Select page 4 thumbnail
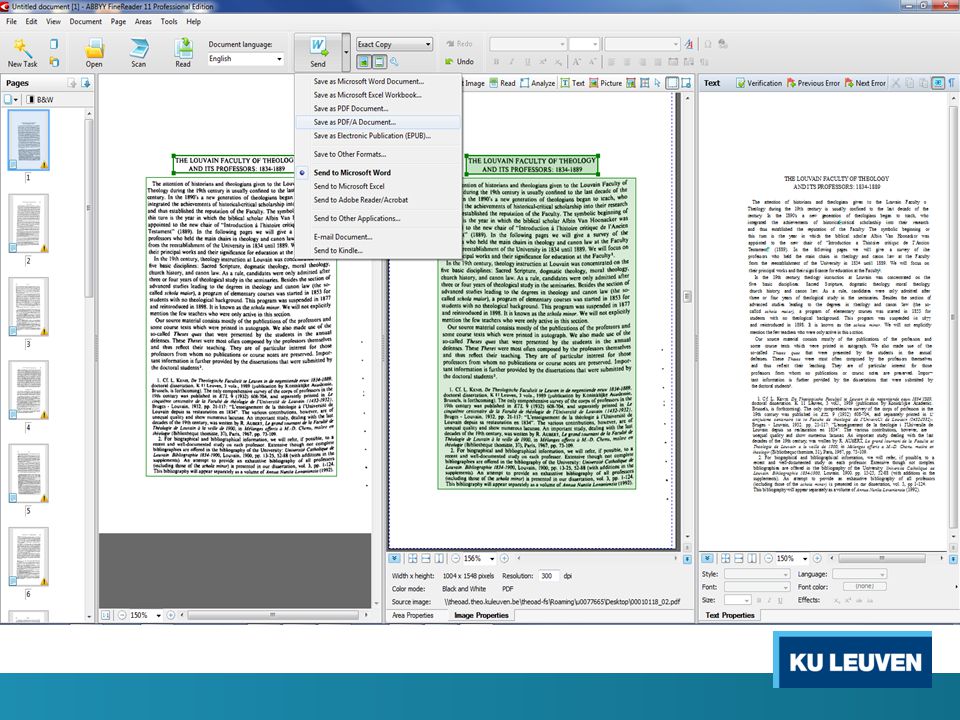 click(x=28, y=390)
